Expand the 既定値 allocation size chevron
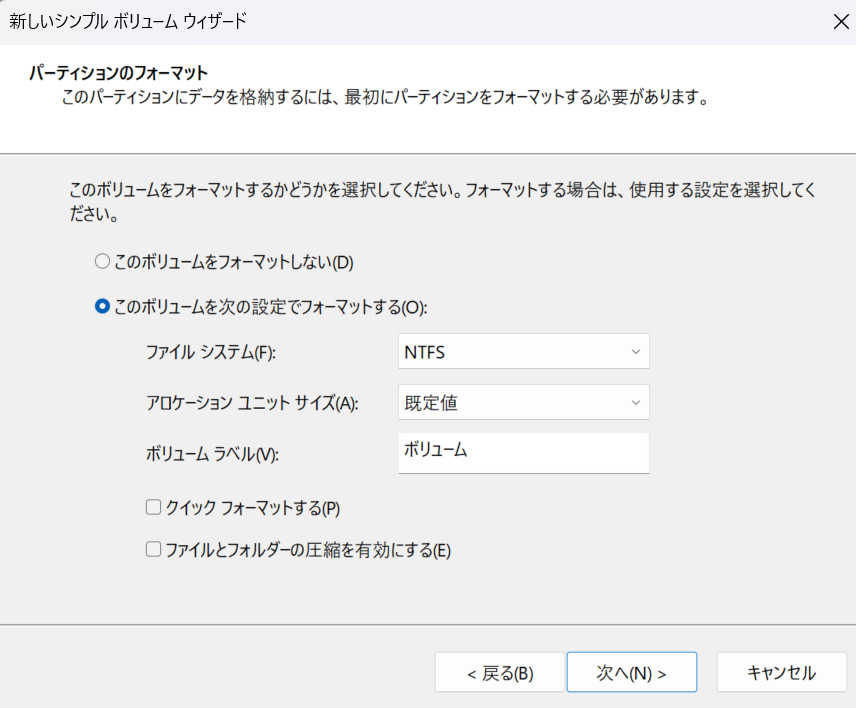The image size is (856, 708). coord(636,402)
